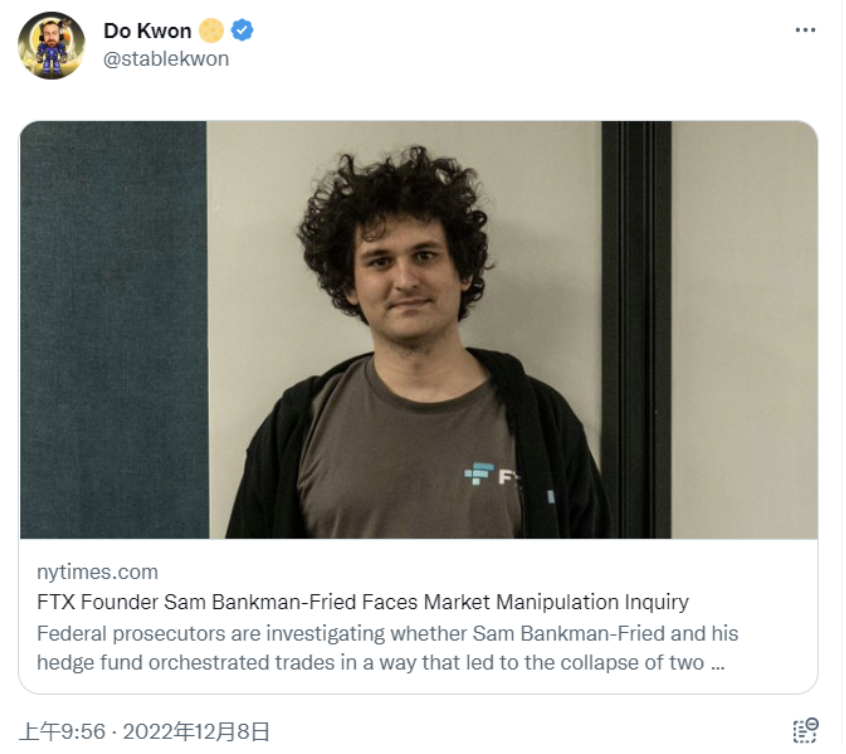Click the Federal prosecutors are investigating description text
Viewport: 846px width, 754px height.
point(387,648)
